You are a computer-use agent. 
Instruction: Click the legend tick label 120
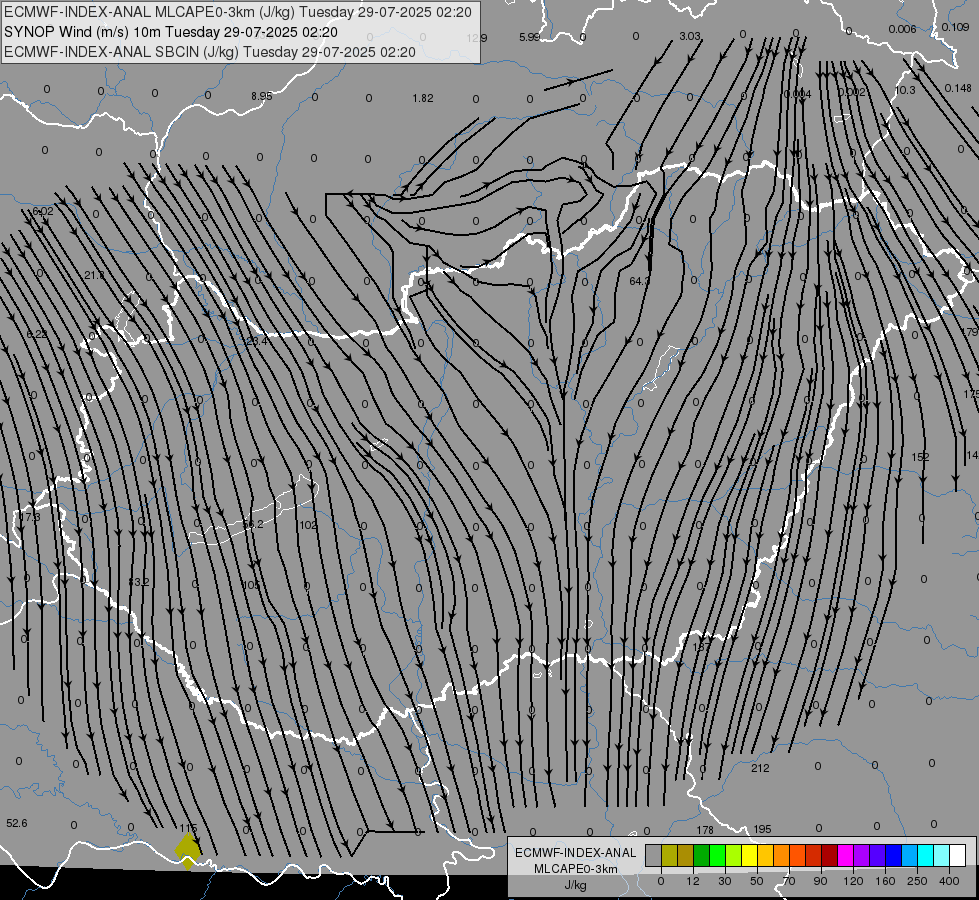[853, 881]
